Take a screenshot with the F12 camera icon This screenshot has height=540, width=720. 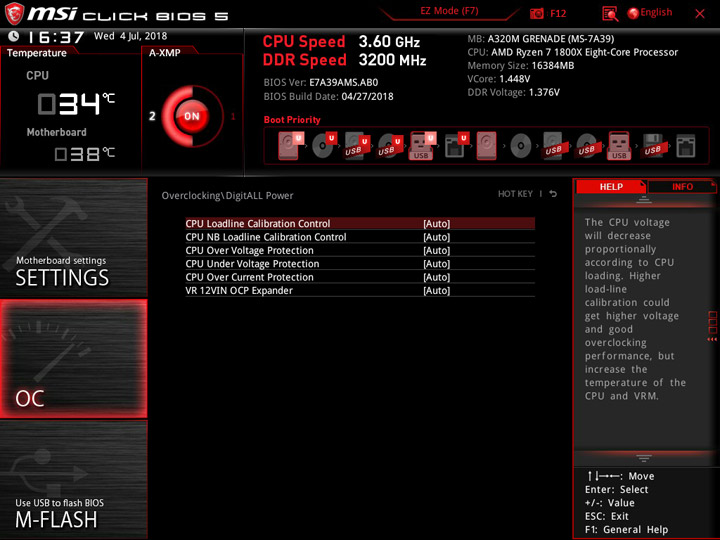[536, 13]
